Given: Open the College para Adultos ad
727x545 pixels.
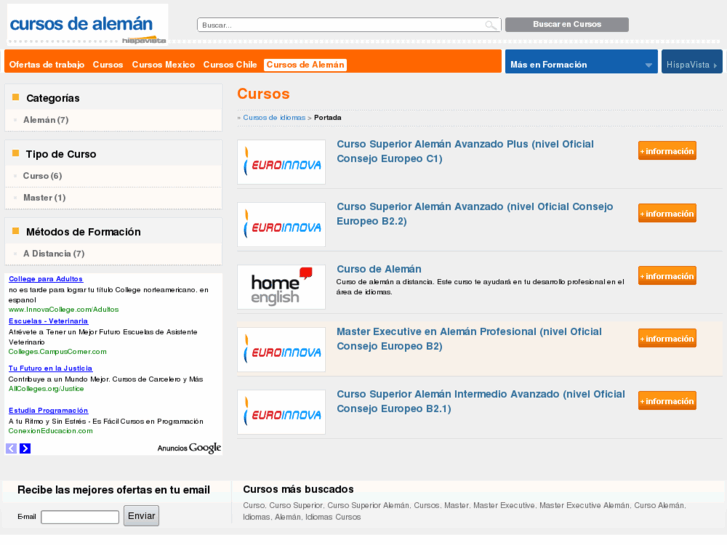Looking at the screenshot, I should point(45,279).
